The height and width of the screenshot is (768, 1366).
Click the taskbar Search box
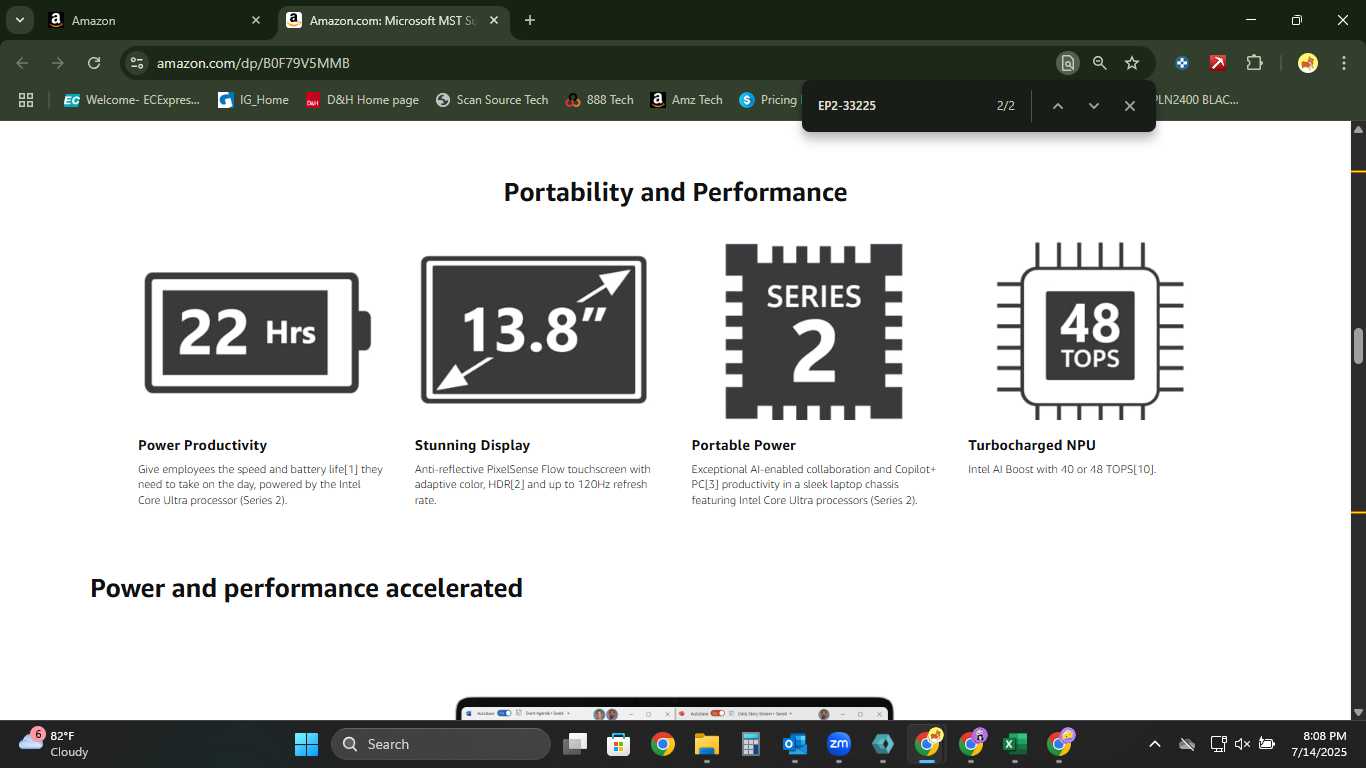440,744
